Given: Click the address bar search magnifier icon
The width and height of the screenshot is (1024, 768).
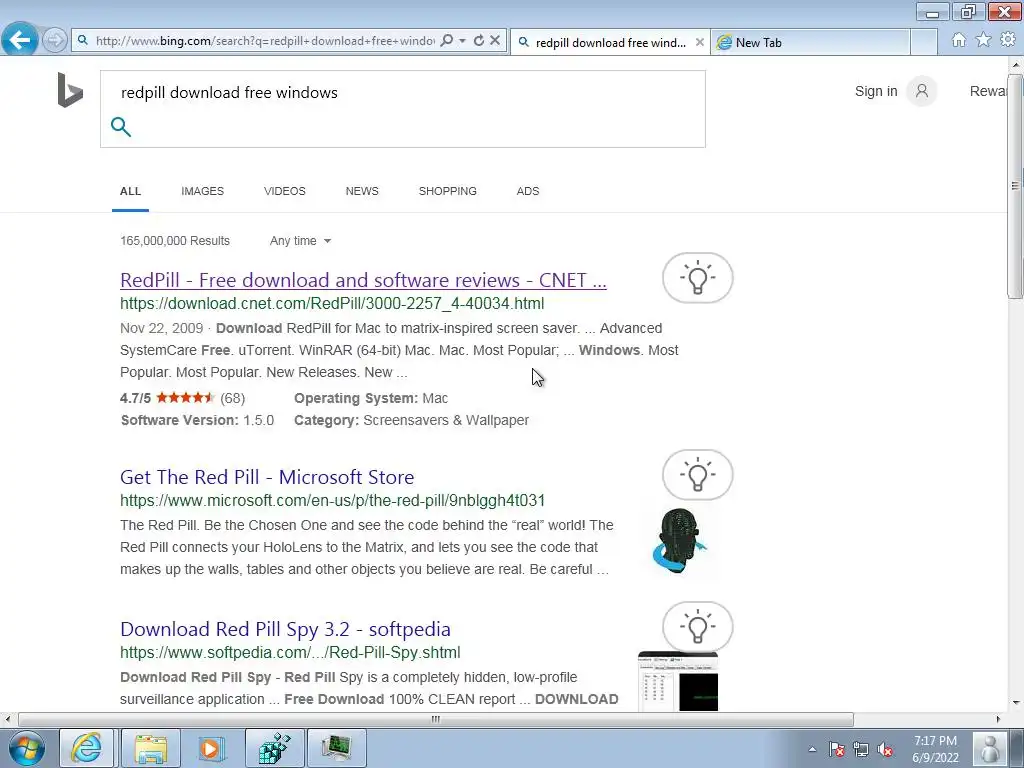Looking at the screenshot, I should (447, 40).
